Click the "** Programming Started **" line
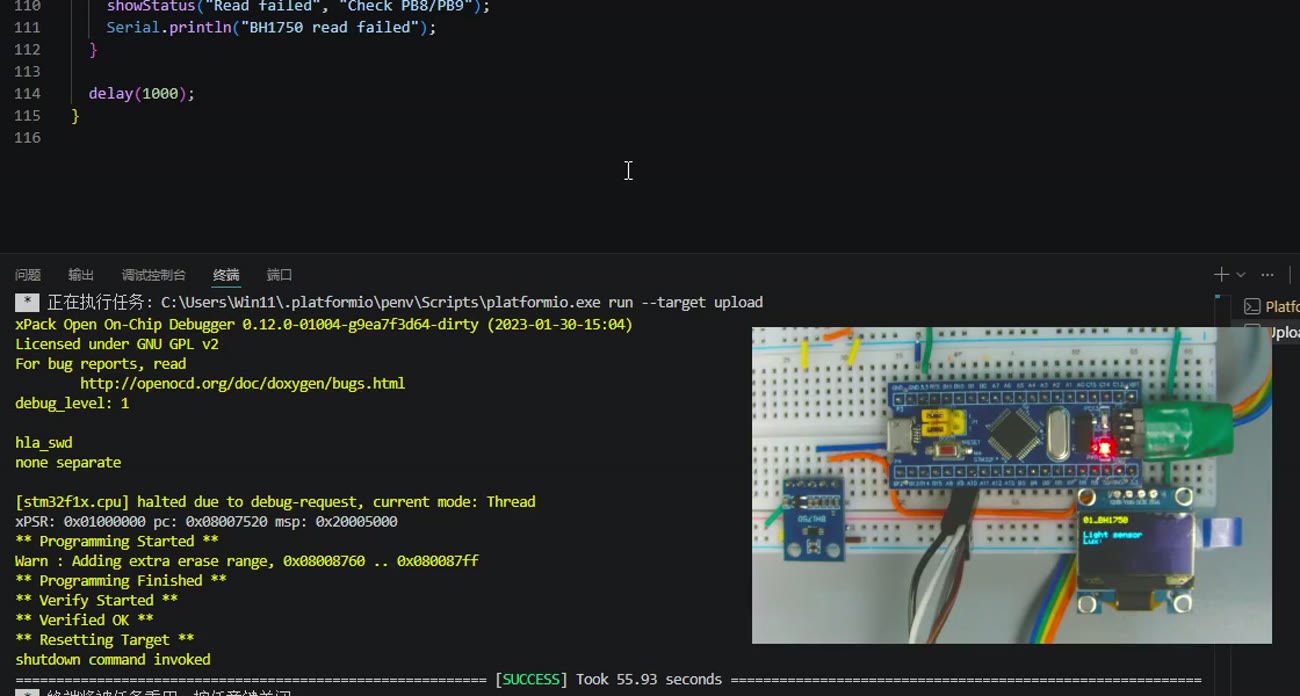The width and height of the screenshot is (1300, 696). tap(117, 541)
